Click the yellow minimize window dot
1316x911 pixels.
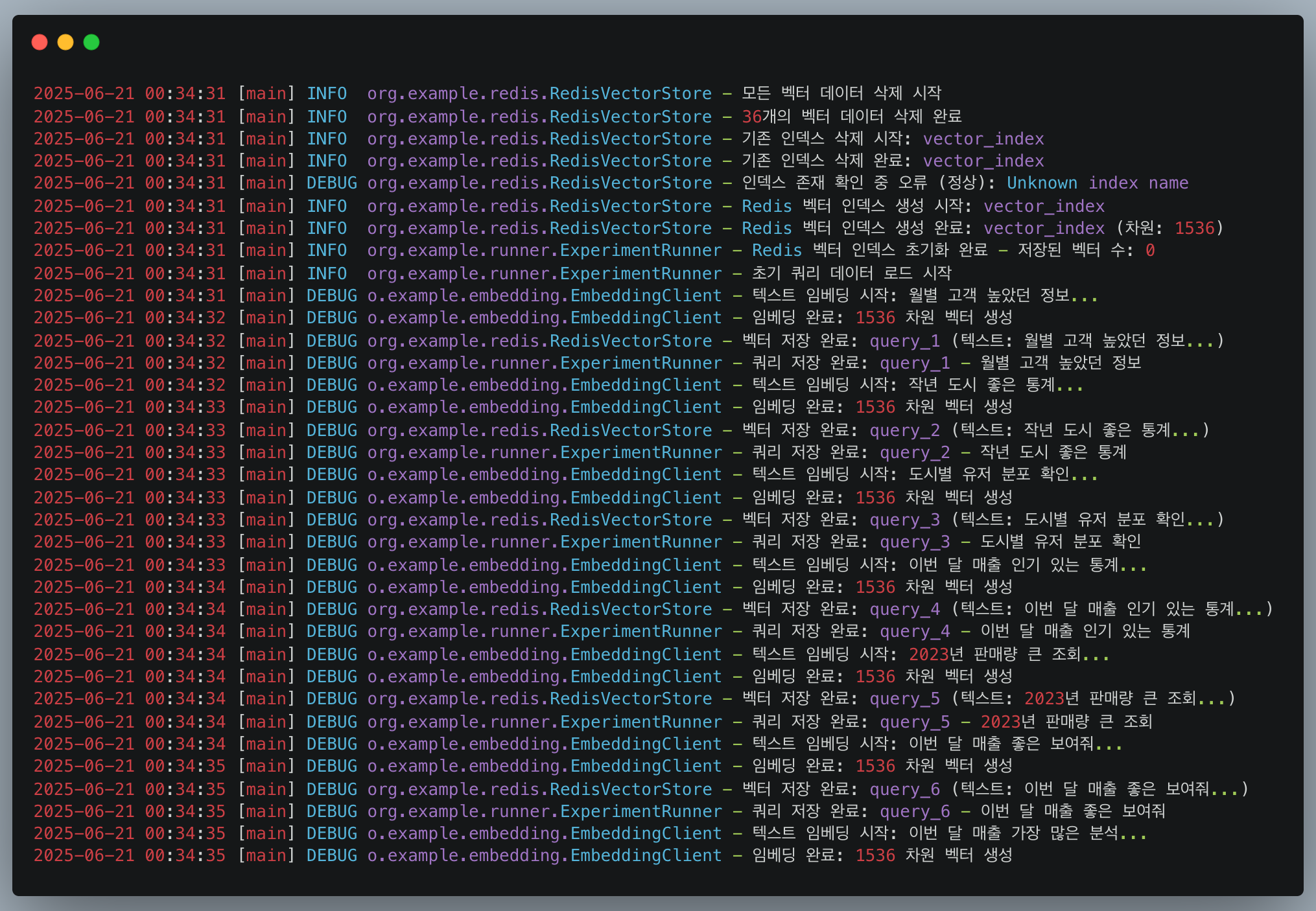tap(65, 42)
